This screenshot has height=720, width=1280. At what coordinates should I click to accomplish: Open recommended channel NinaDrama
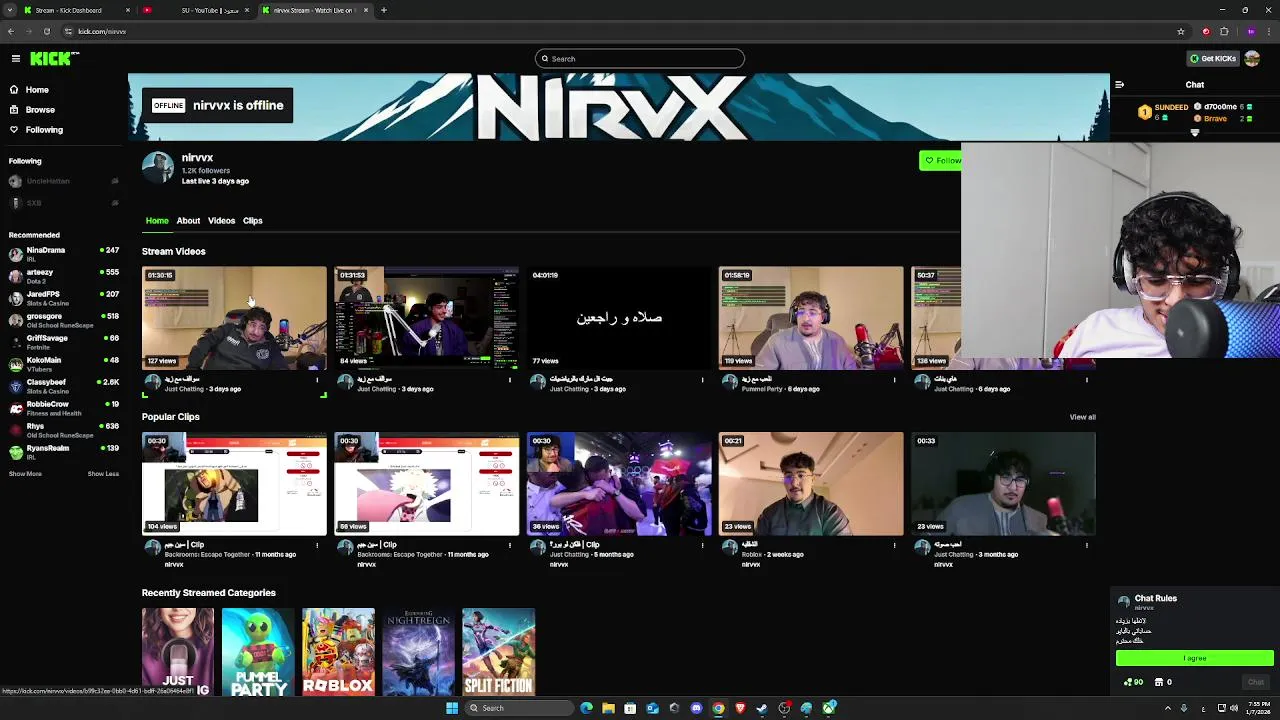[x=64, y=254]
